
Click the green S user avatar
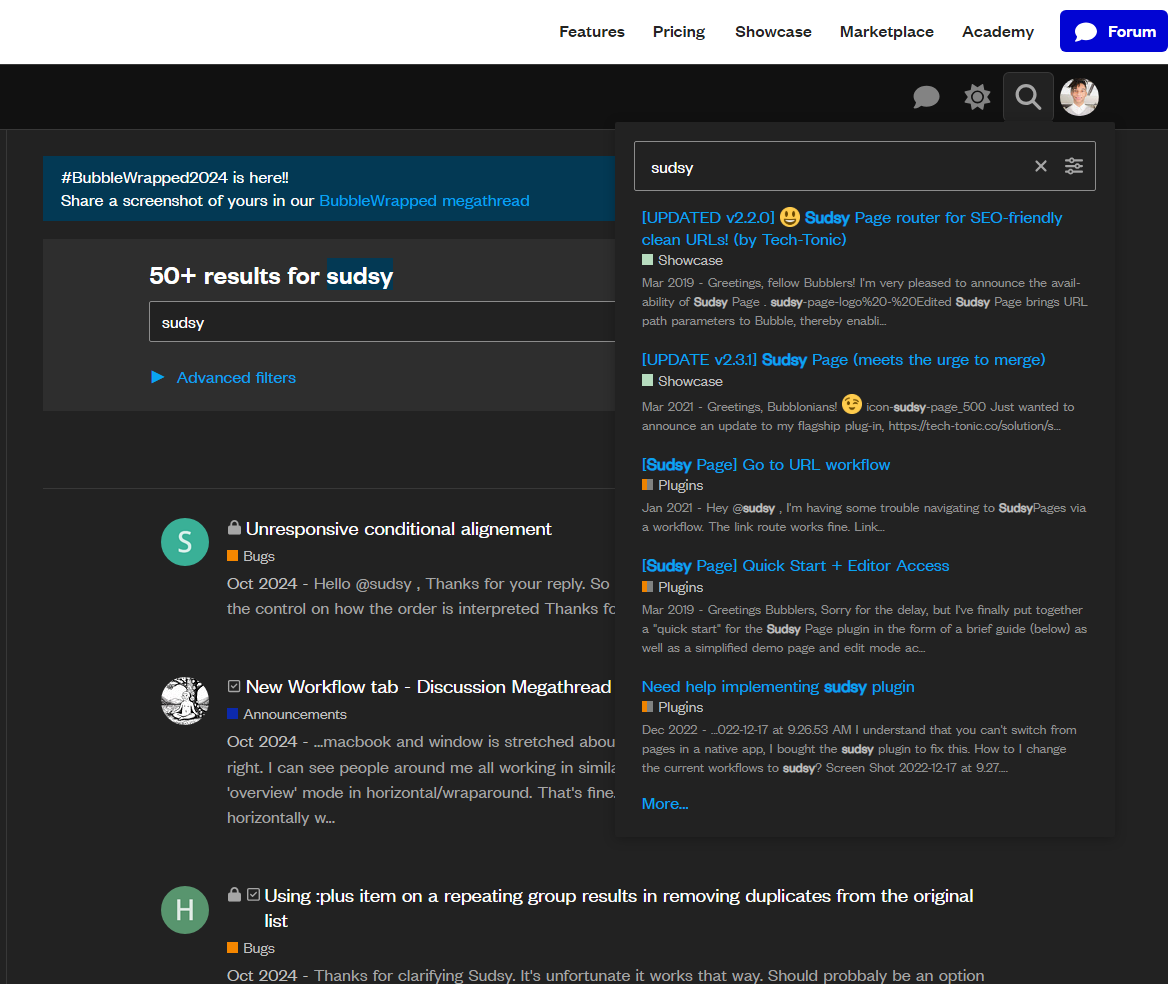[x=185, y=542]
